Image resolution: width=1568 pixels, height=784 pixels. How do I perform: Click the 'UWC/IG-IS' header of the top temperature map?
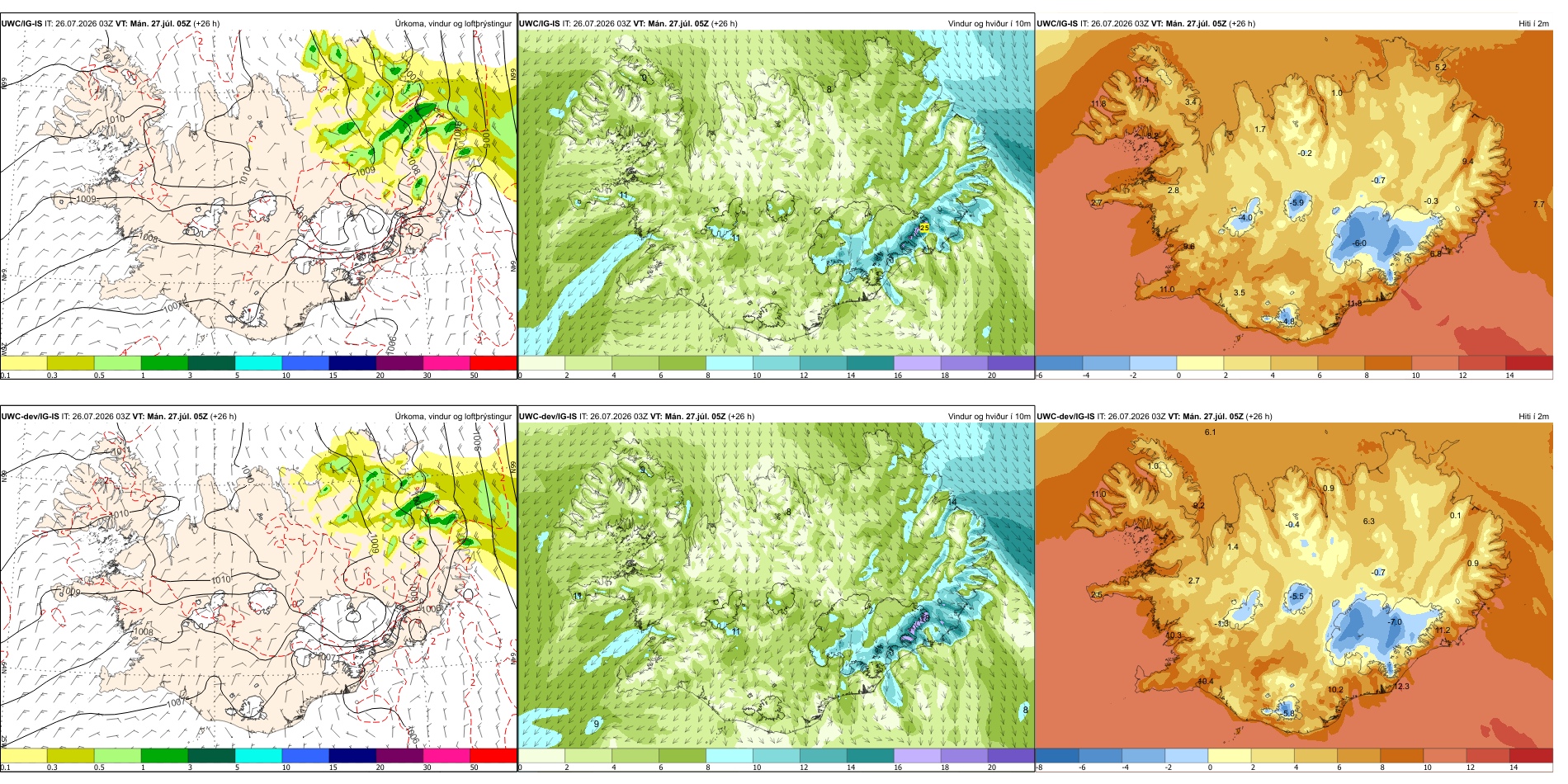[x=1057, y=23]
